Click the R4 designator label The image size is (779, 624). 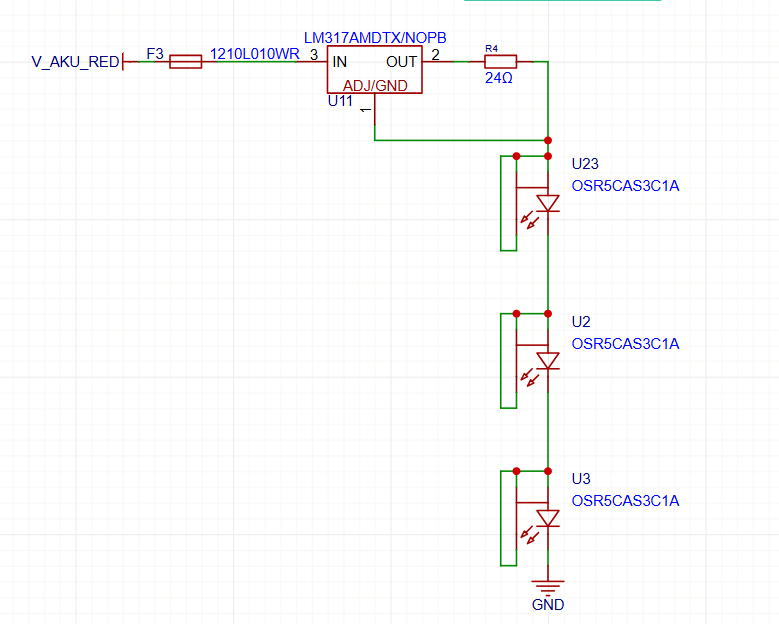(491, 49)
